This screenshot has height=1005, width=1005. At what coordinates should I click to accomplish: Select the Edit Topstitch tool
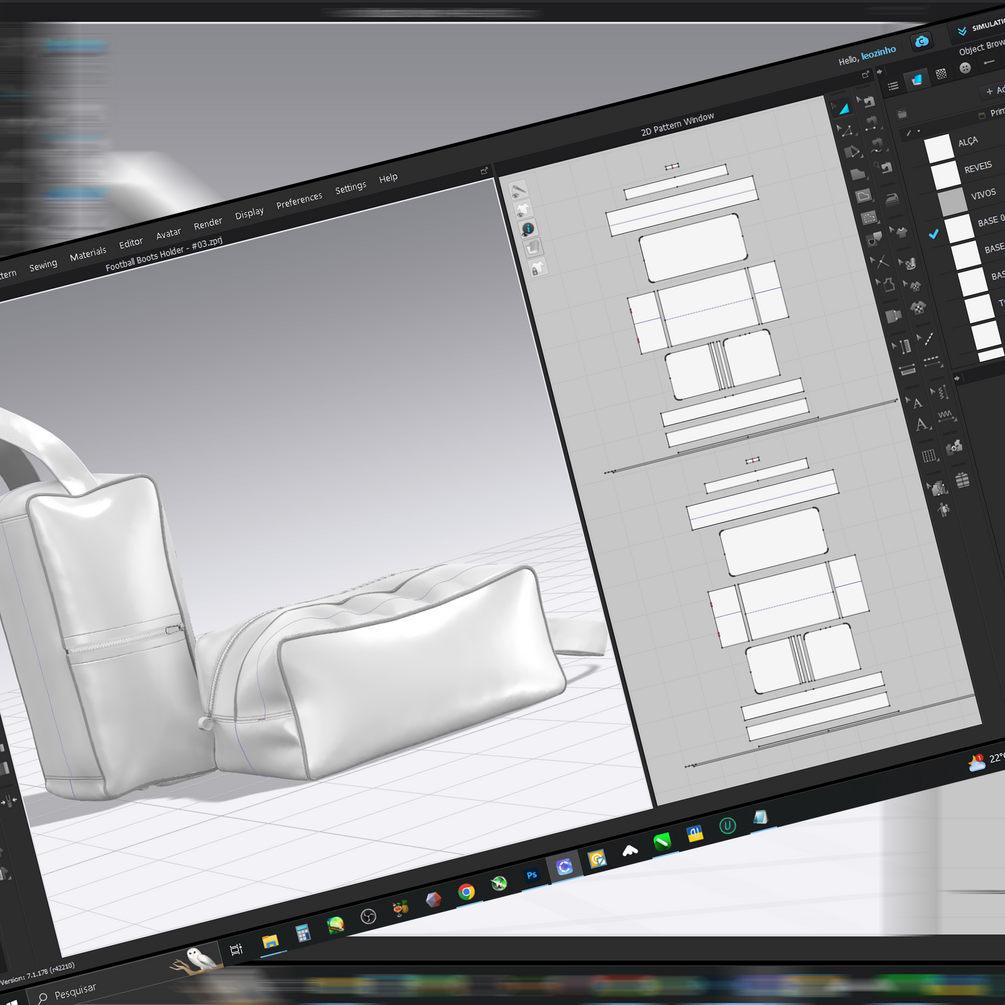coord(926,338)
